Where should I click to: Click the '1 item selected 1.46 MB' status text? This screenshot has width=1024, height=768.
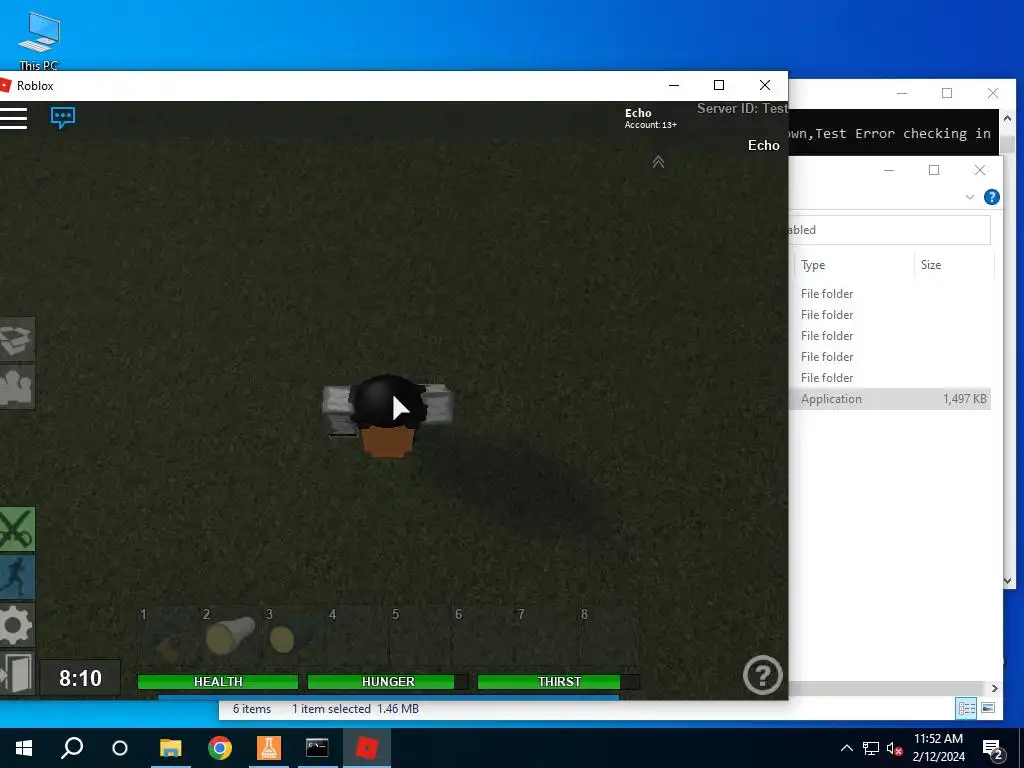click(355, 709)
